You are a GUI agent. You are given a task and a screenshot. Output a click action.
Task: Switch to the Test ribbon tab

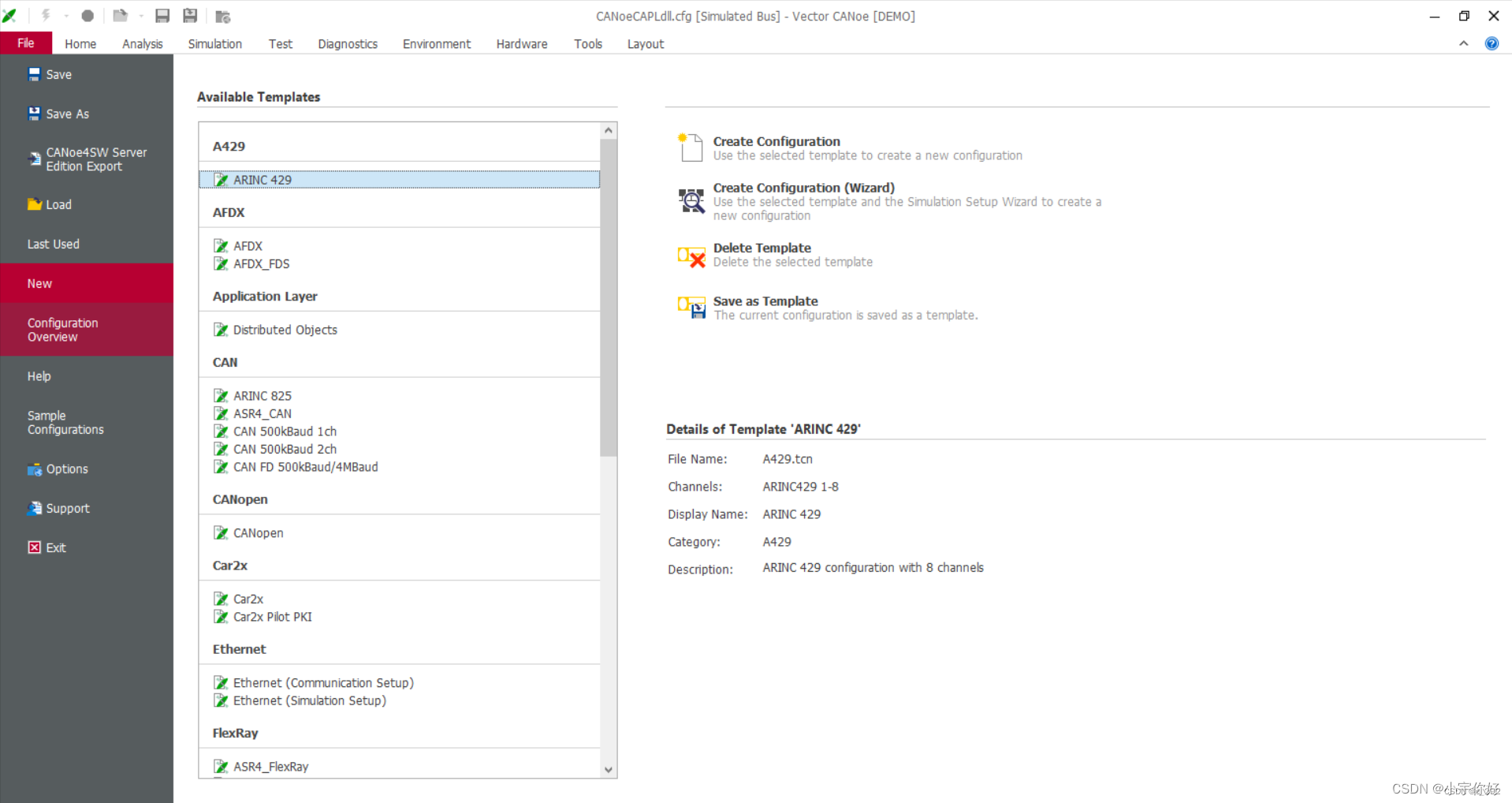[280, 44]
